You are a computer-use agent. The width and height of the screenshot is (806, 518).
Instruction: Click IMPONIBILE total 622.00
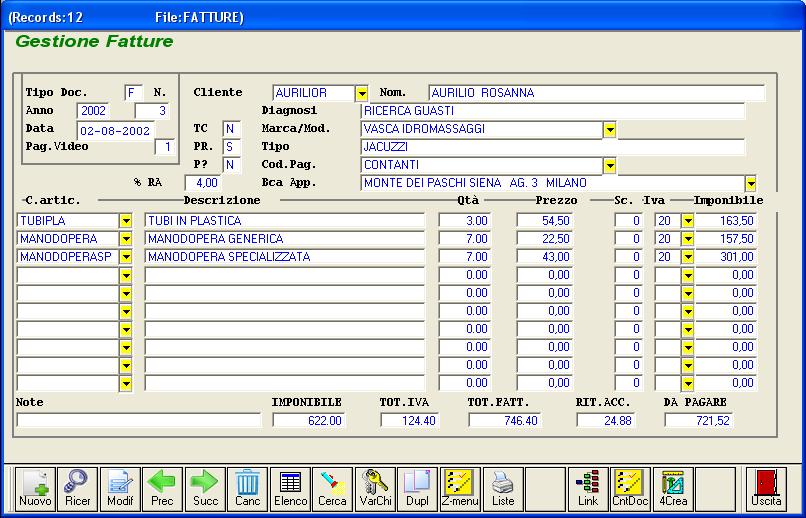(309, 420)
